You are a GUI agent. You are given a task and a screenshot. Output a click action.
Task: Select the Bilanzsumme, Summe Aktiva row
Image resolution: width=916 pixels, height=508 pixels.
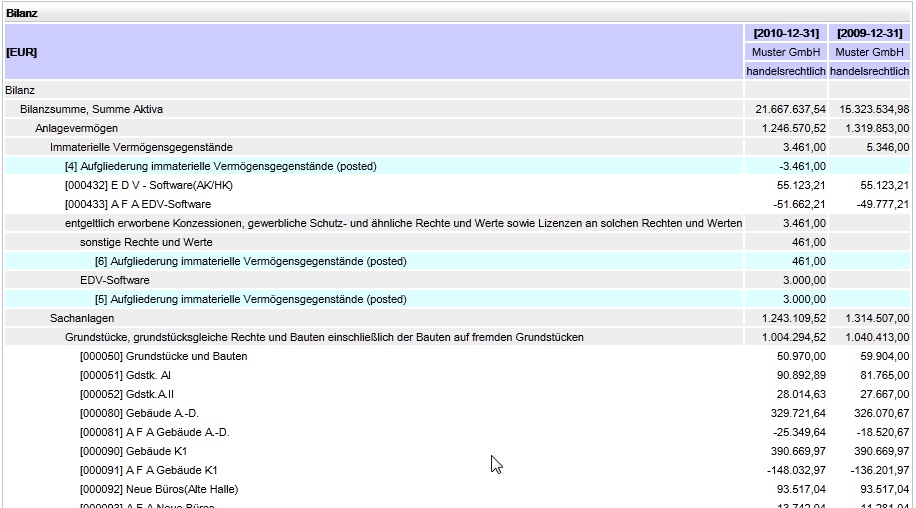coord(92,109)
